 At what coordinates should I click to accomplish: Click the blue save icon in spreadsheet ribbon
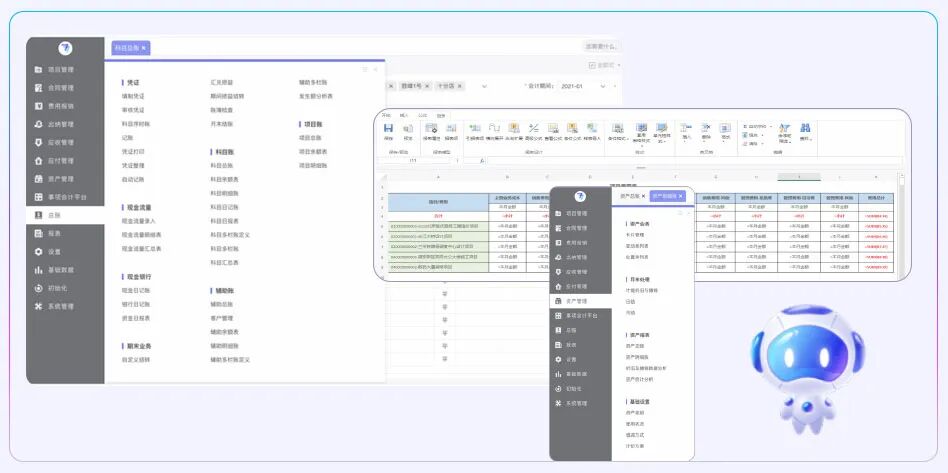(388, 130)
